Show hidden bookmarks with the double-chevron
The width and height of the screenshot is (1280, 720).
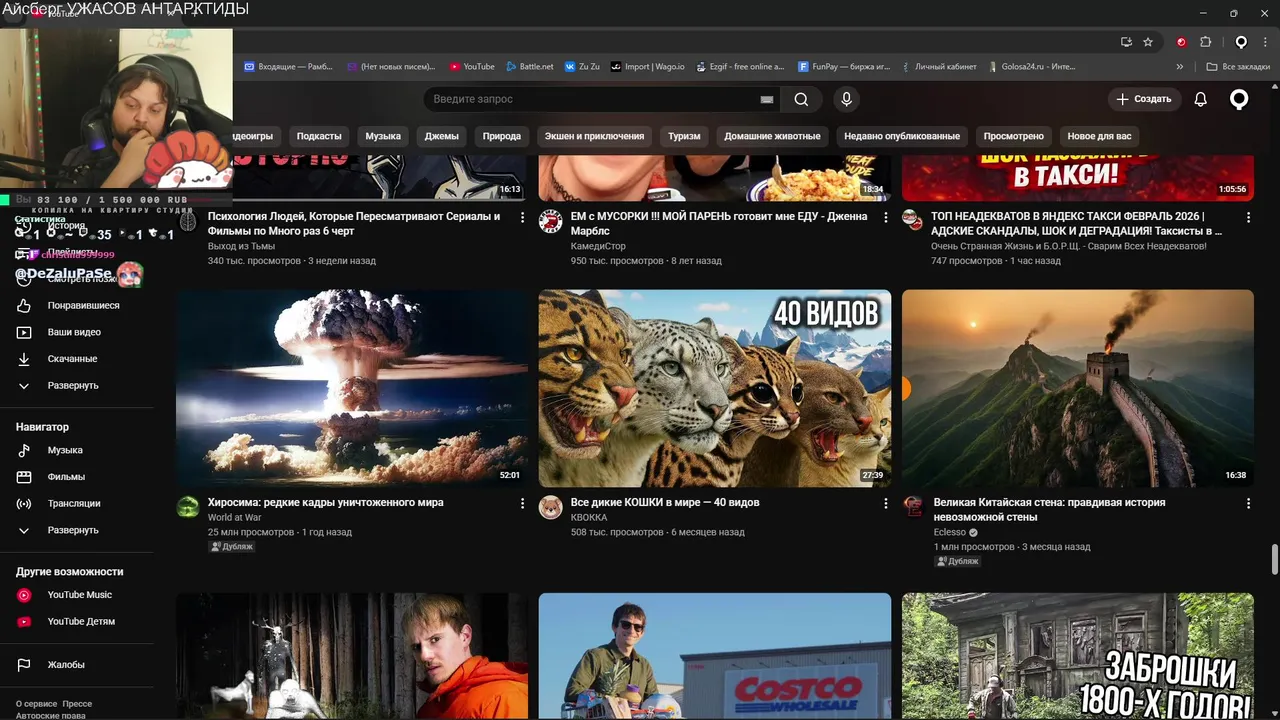[1180, 67]
